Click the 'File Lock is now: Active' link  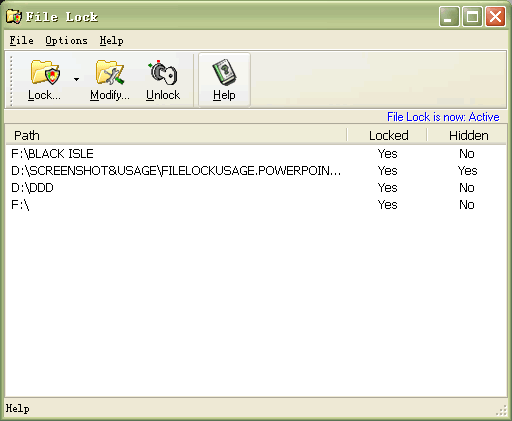tap(443, 117)
